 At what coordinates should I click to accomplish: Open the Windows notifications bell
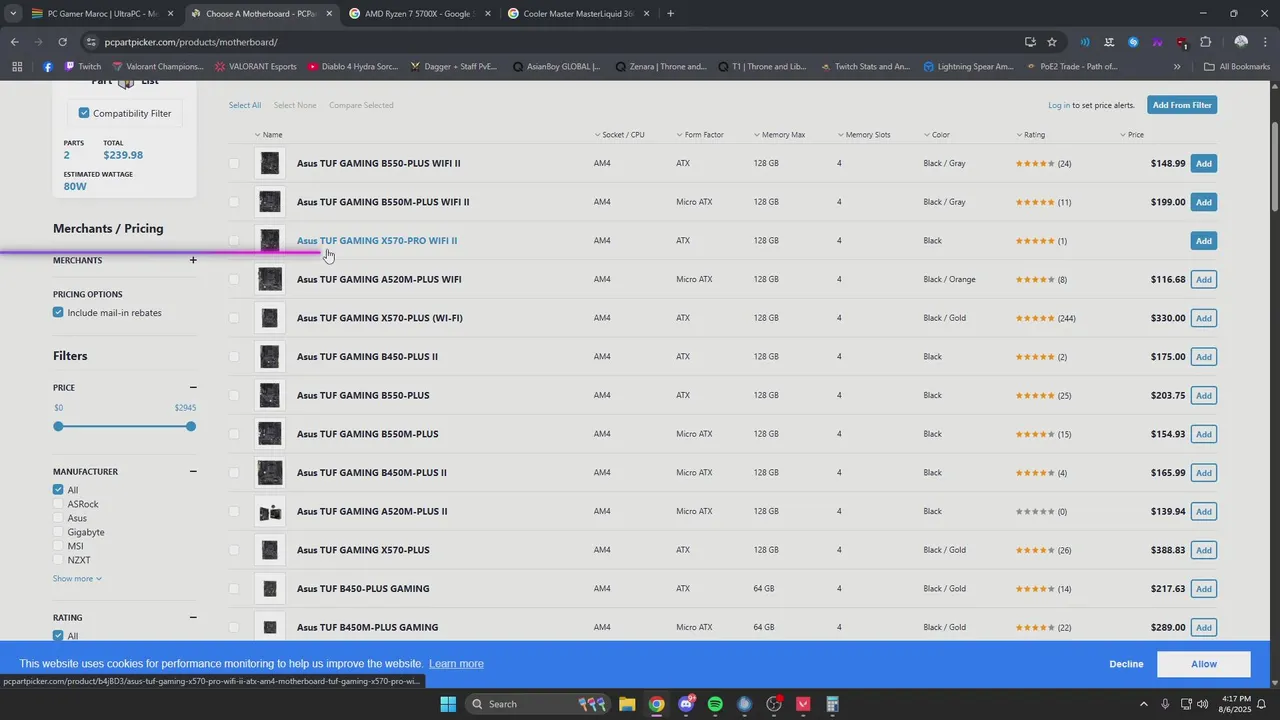(x=1261, y=704)
